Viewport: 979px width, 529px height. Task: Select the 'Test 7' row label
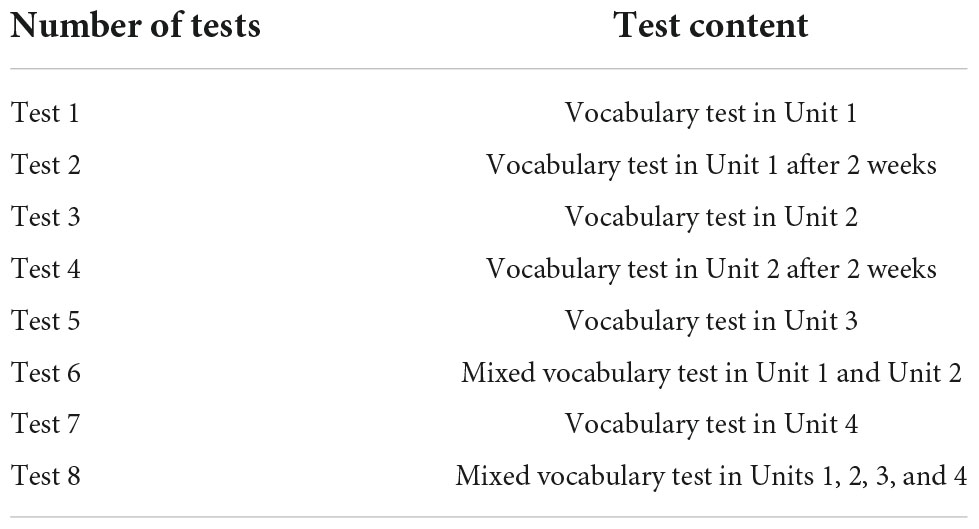click(x=46, y=423)
